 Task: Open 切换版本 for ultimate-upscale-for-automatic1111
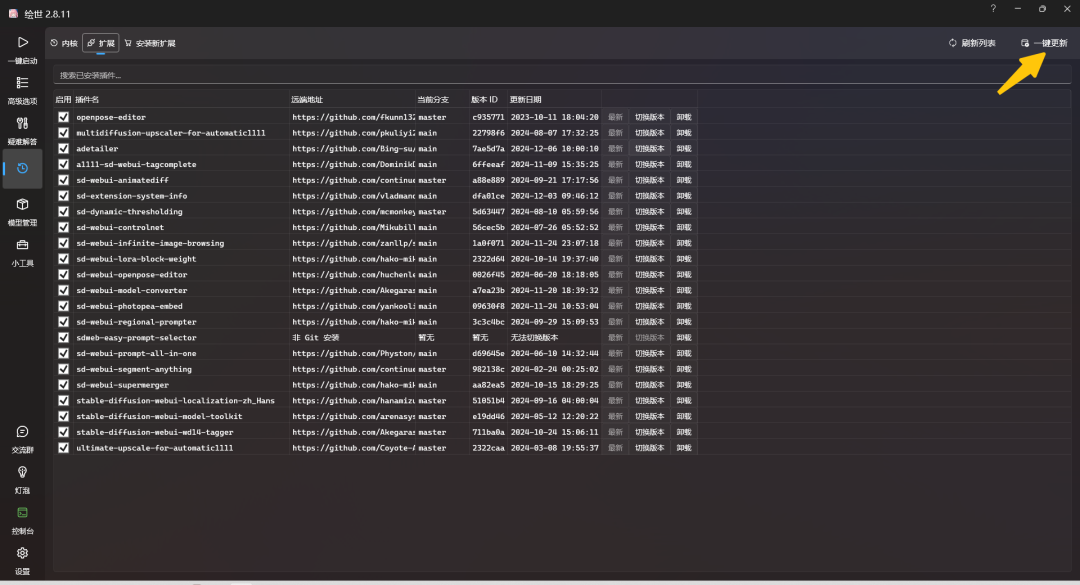point(647,448)
